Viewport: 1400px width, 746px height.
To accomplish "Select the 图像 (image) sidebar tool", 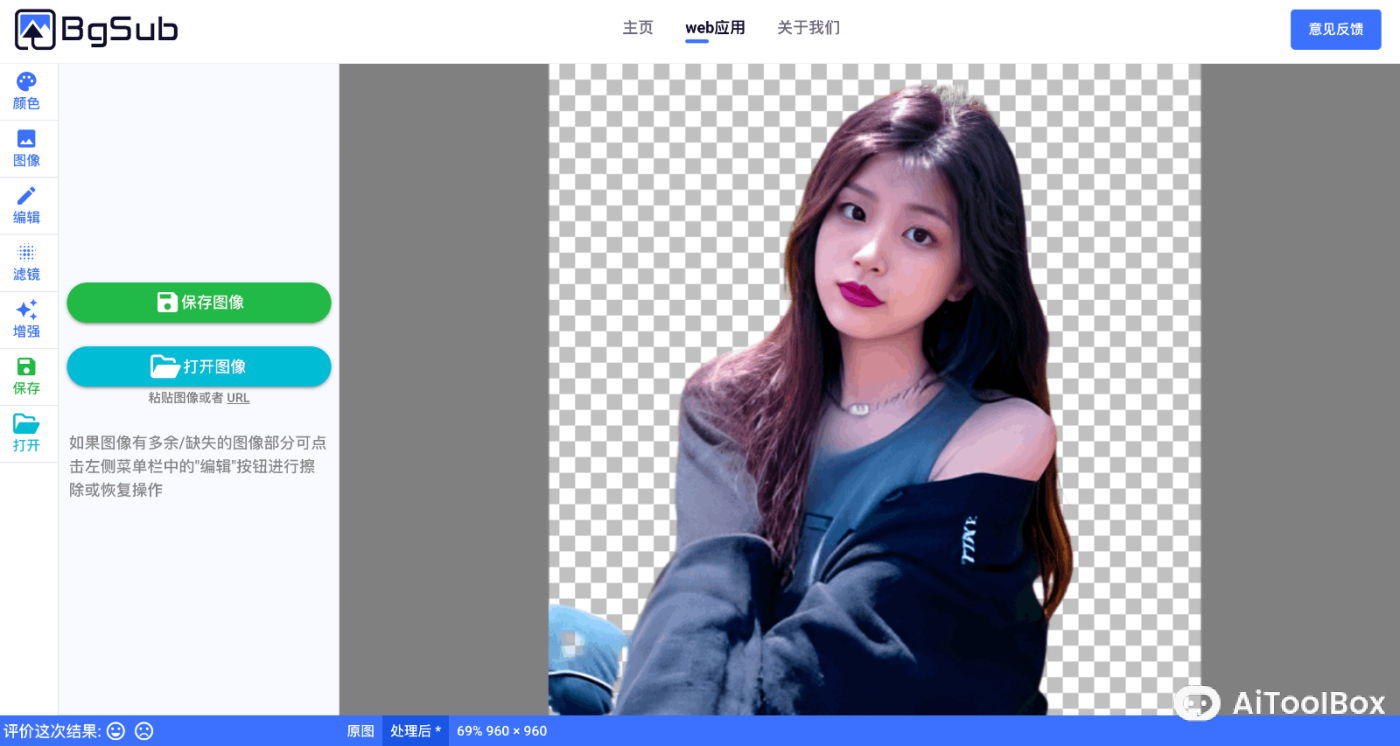I will tap(27, 148).
